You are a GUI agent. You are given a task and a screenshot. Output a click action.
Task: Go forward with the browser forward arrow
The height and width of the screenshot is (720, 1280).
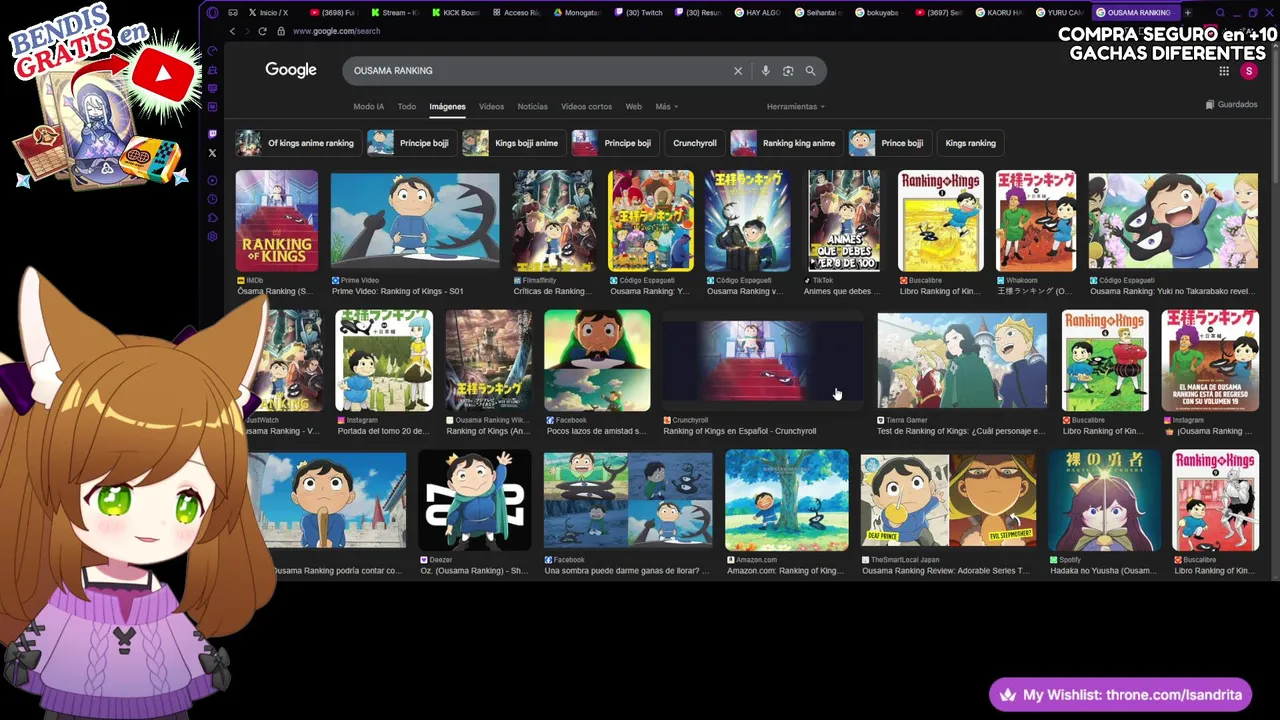[x=247, y=31]
